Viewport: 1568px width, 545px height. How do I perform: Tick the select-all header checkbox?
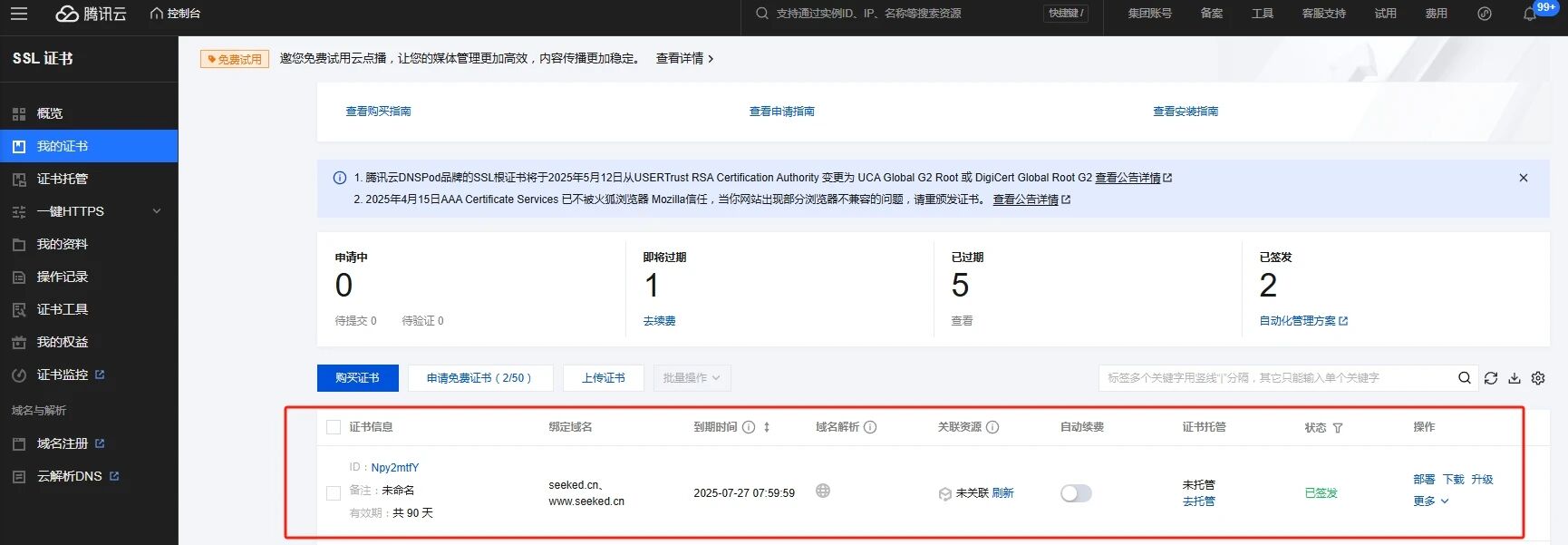tap(334, 427)
